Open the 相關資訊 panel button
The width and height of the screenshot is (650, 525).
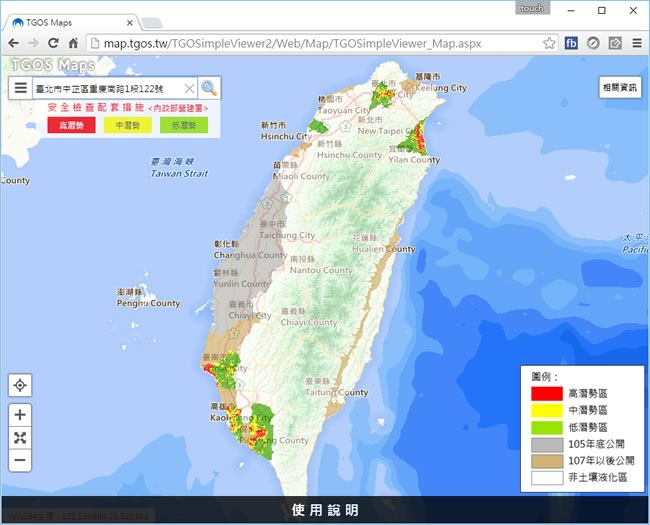pos(619,88)
